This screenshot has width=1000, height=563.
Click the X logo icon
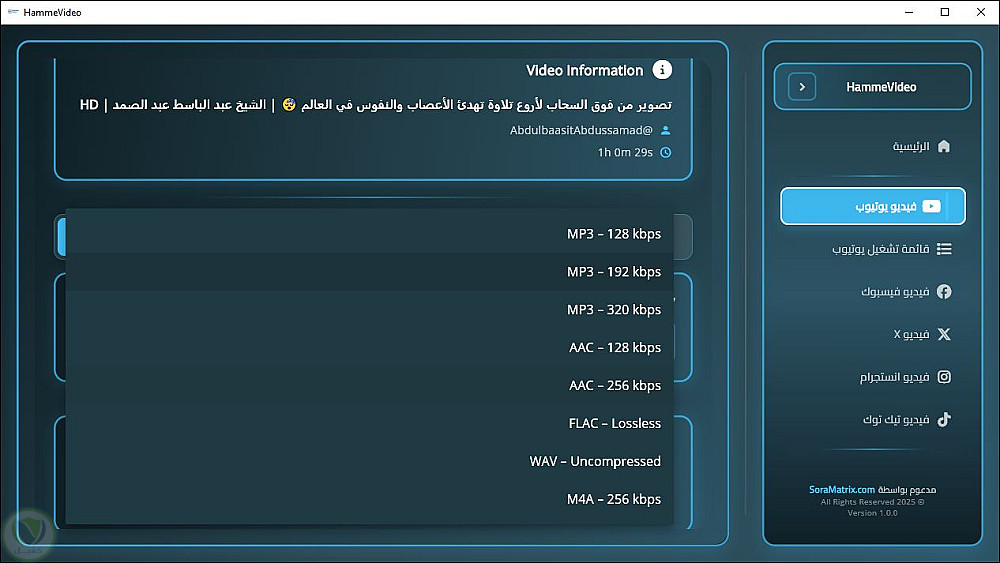(x=944, y=334)
